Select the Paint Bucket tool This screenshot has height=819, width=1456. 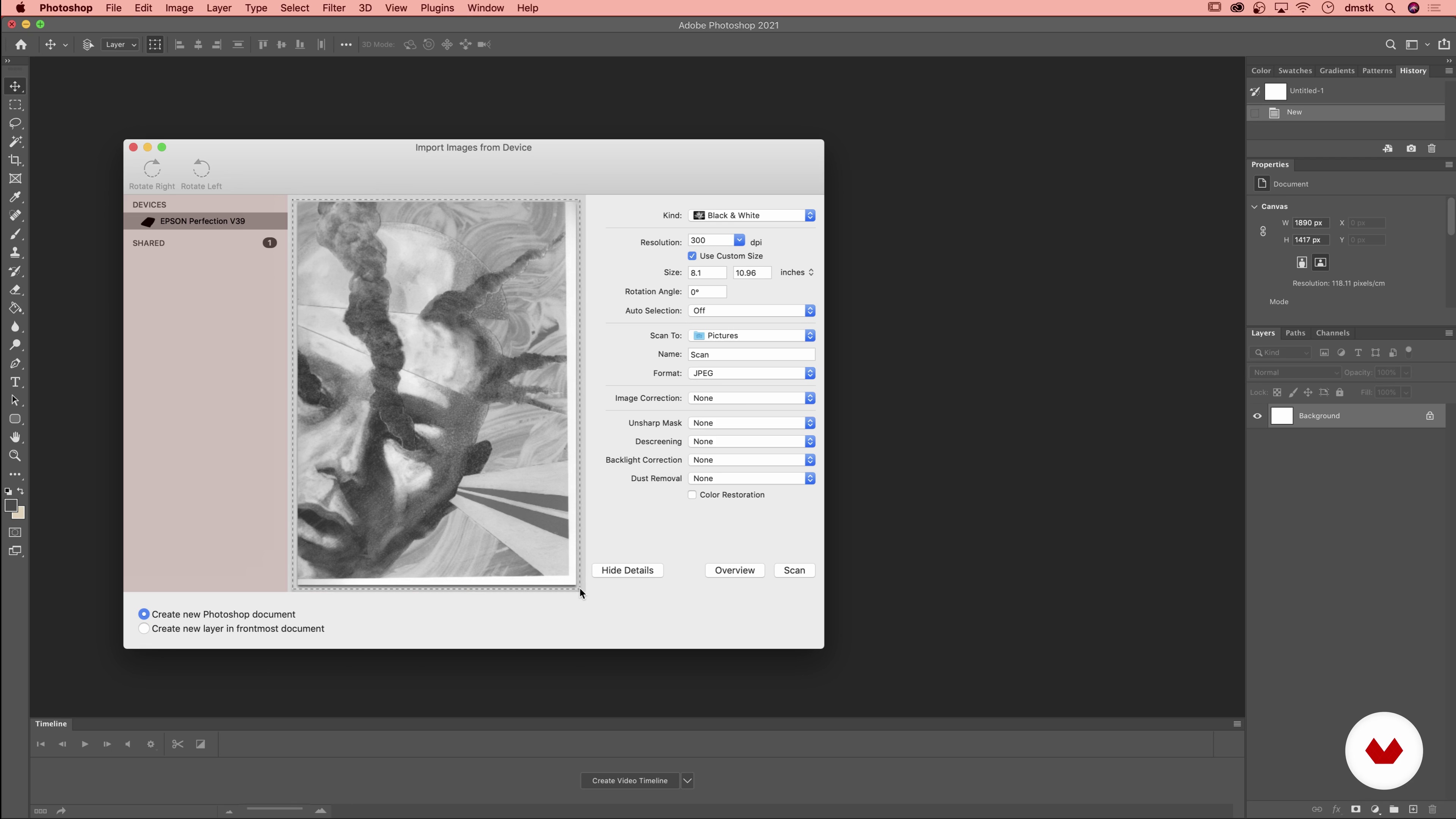(x=15, y=309)
